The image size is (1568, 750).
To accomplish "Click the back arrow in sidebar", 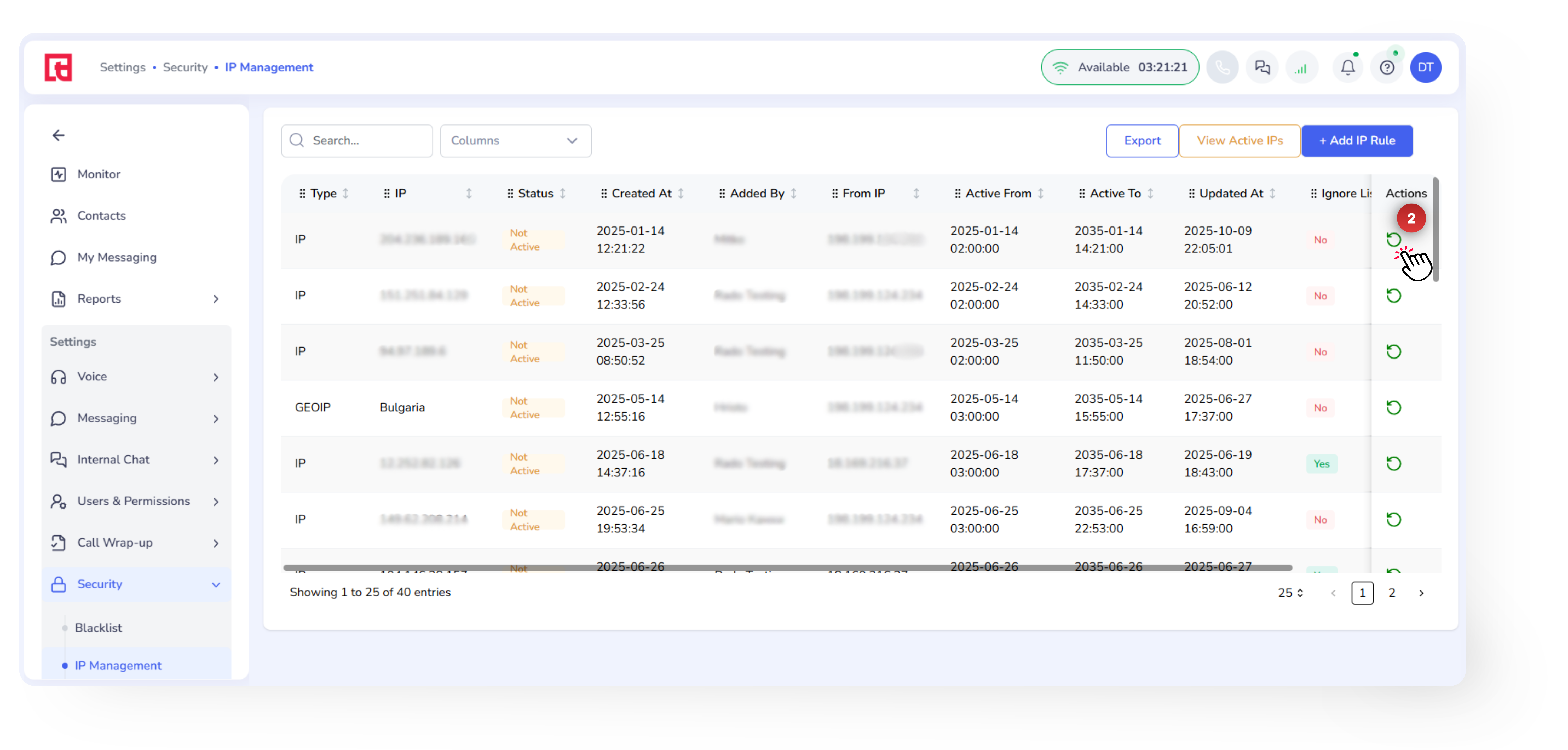I will coord(59,135).
